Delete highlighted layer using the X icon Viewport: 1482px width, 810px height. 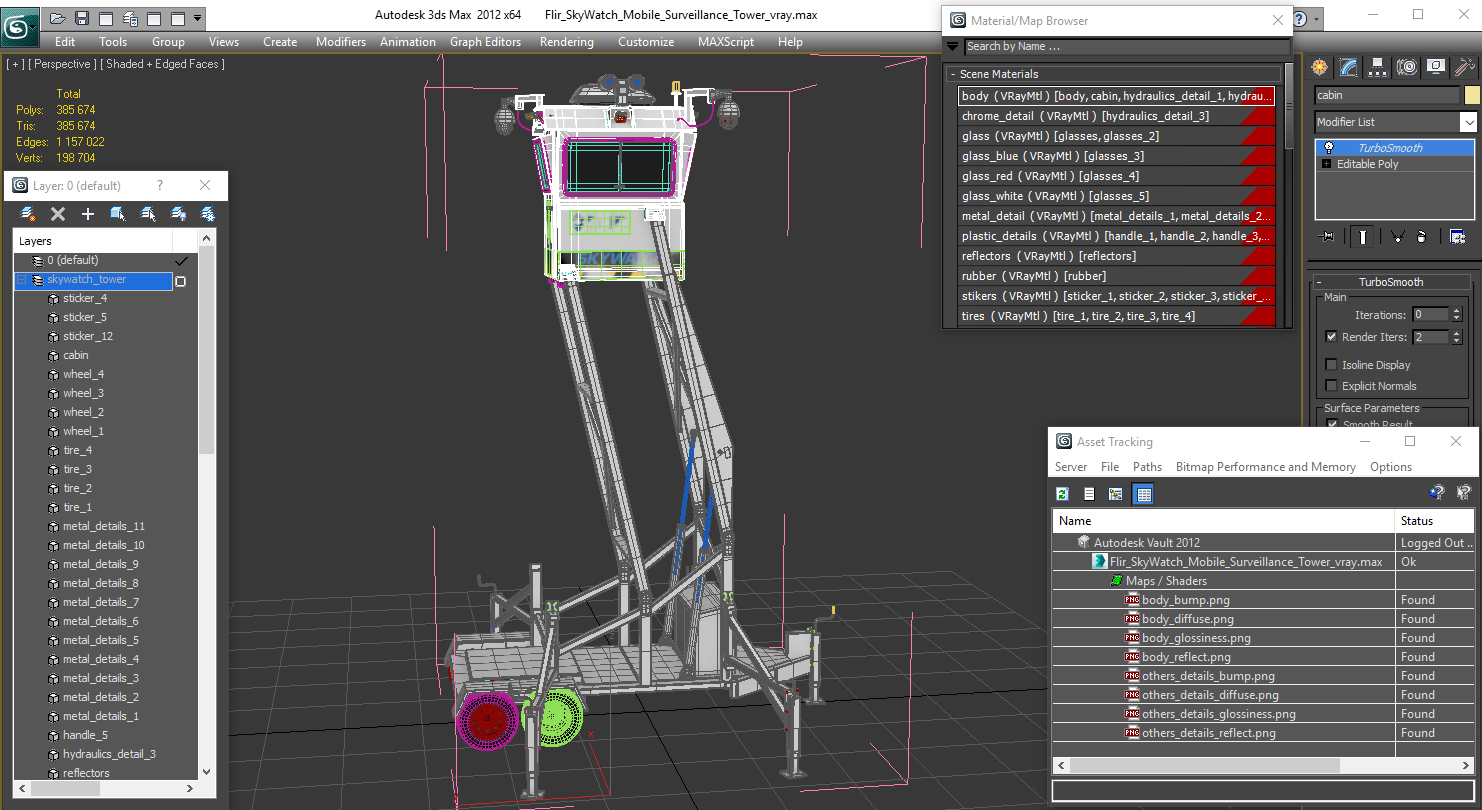(58, 213)
